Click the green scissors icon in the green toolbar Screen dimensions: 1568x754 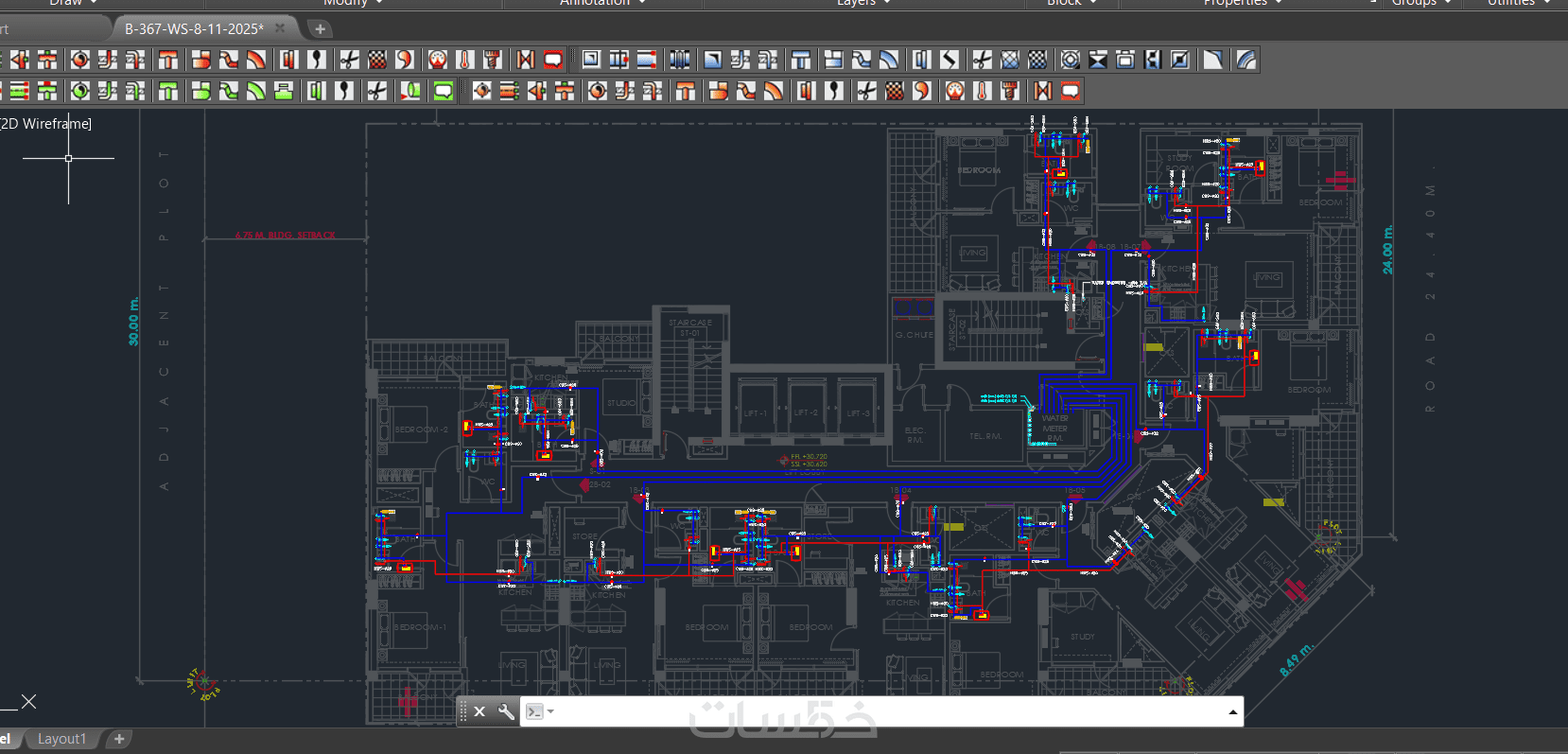[x=376, y=91]
